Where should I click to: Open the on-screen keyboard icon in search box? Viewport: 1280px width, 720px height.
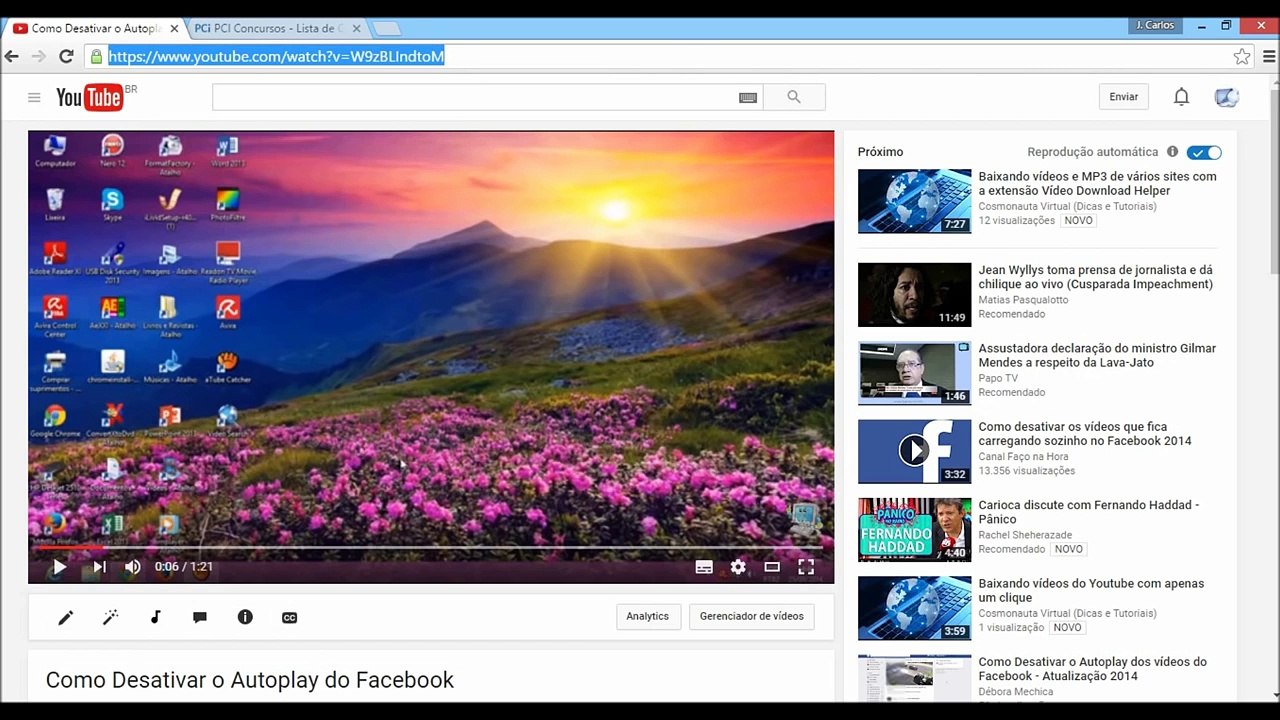click(x=748, y=97)
